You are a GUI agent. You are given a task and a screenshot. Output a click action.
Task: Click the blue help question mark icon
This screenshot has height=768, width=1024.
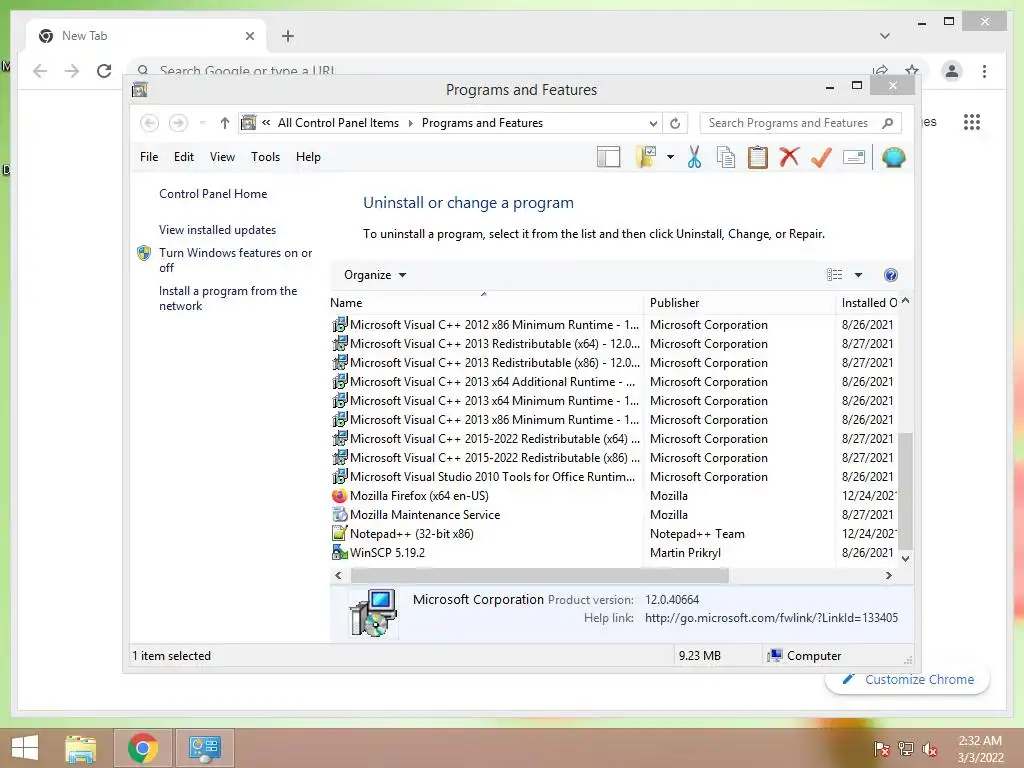[x=890, y=275]
